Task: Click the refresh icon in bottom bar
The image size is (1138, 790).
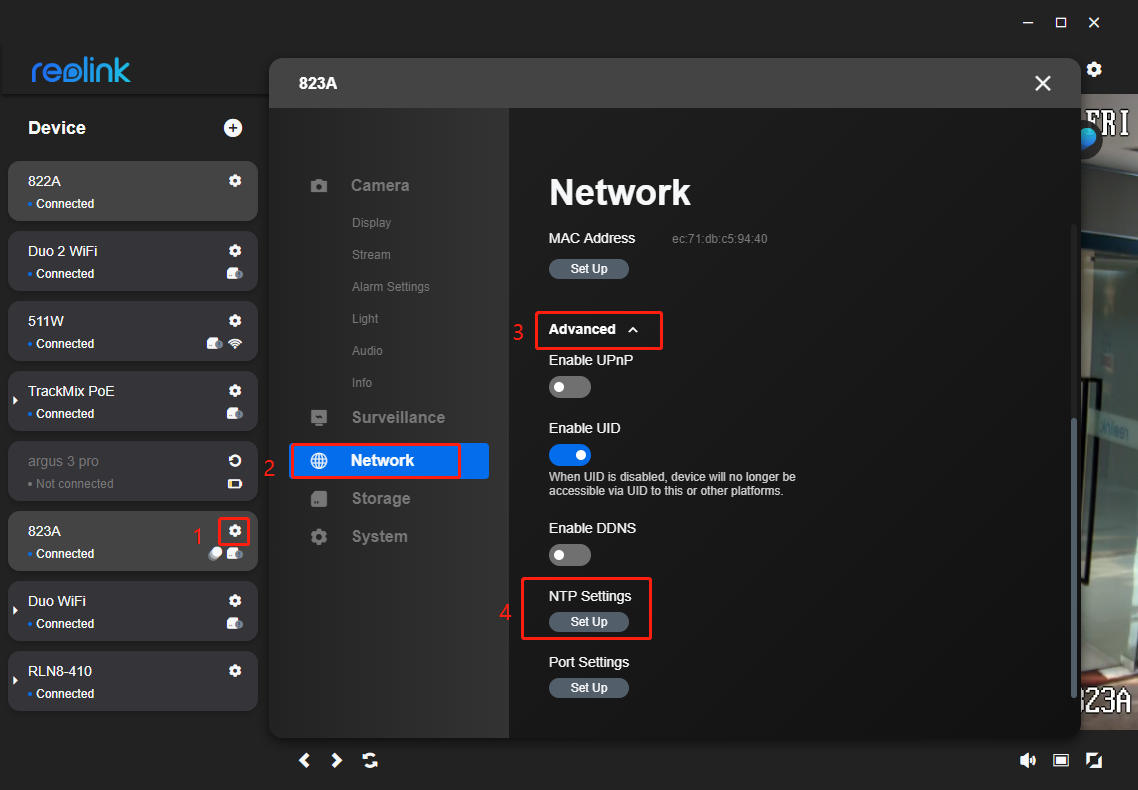Action: point(370,760)
